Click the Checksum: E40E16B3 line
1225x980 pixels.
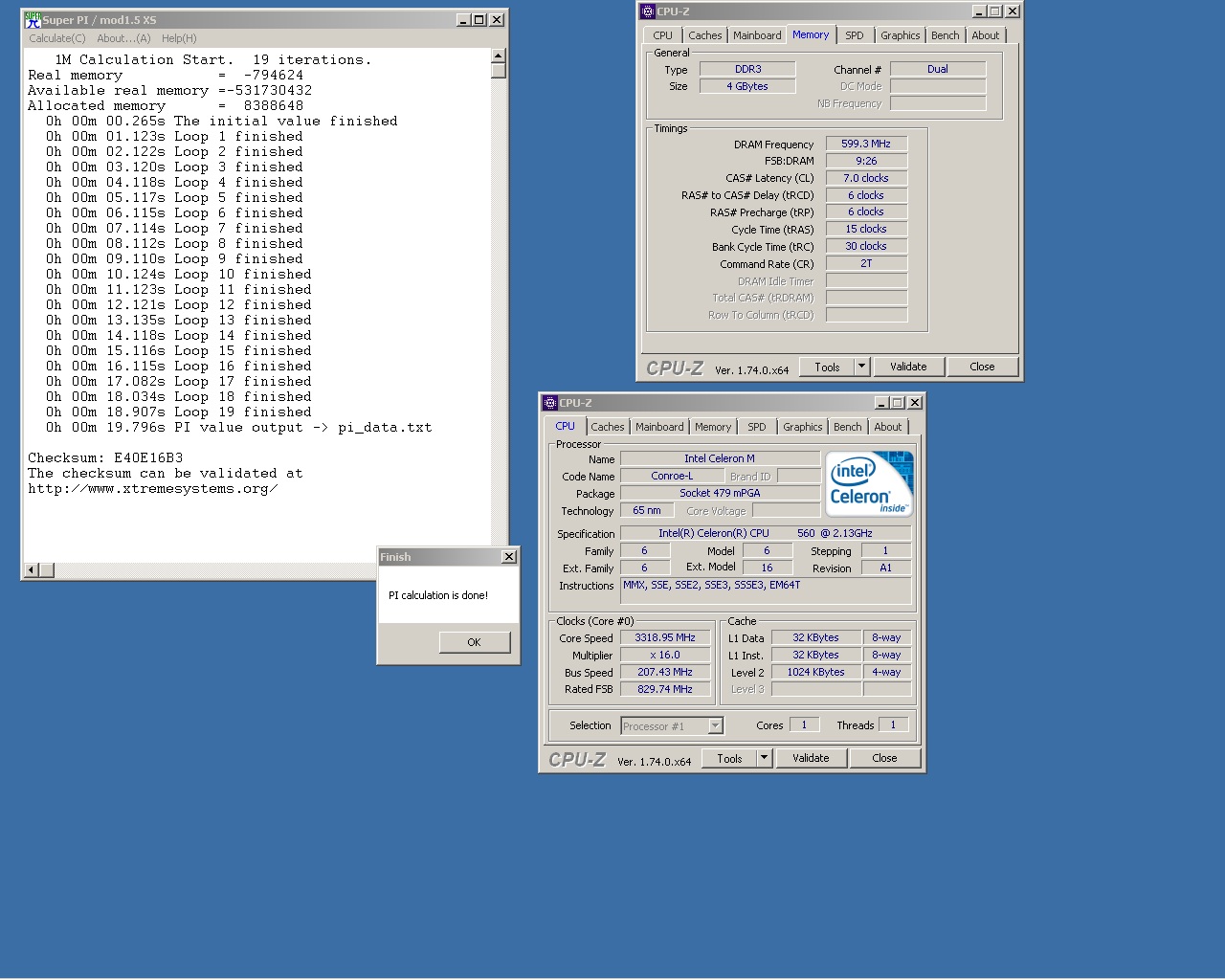tap(105, 457)
